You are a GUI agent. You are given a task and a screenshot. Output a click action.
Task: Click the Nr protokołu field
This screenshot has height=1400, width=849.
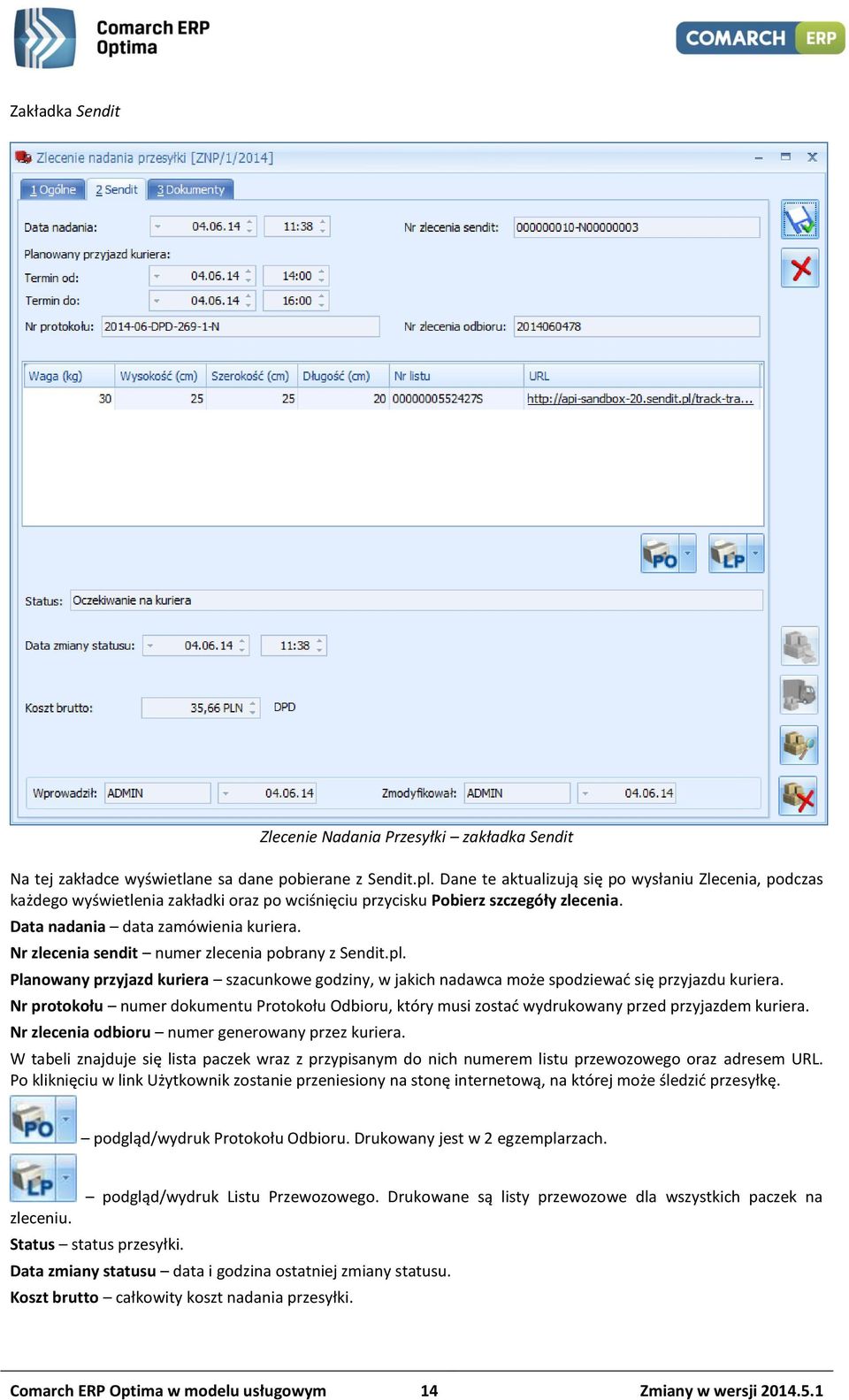click(240, 326)
